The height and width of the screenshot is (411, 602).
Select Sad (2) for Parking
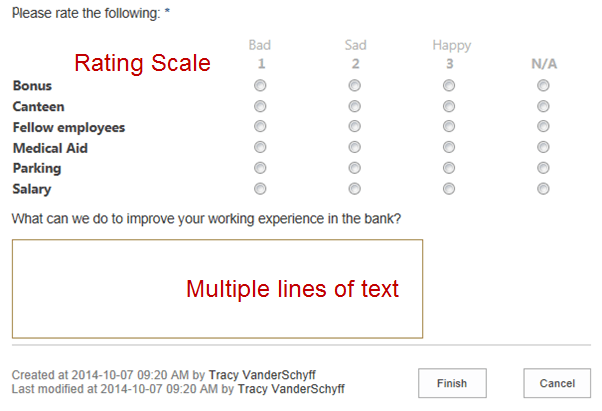click(x=355, y=168)
